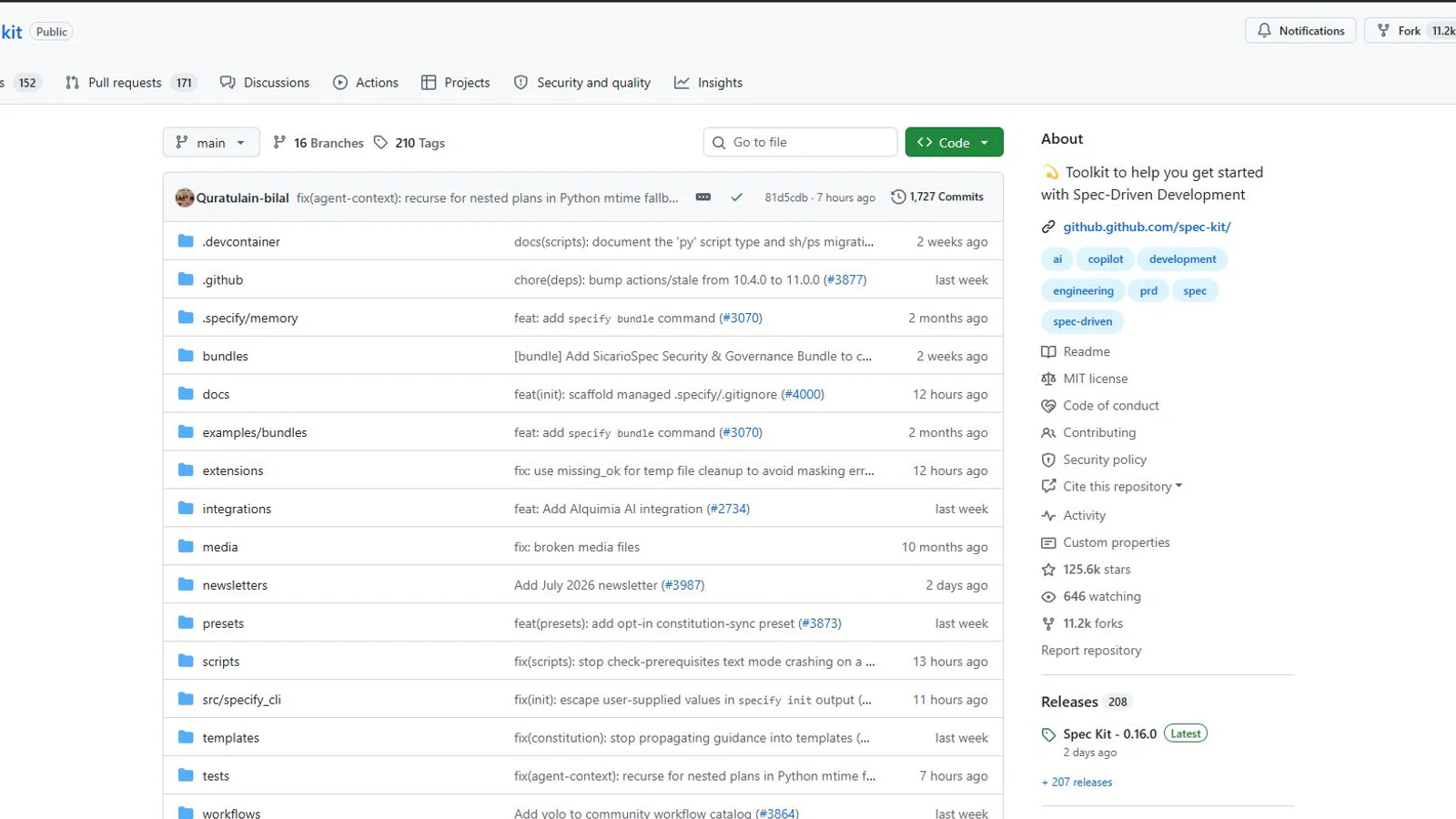Screen dimensions: 1456x819
Task: Open the docs folder
Action: click(x=216, y=395)
